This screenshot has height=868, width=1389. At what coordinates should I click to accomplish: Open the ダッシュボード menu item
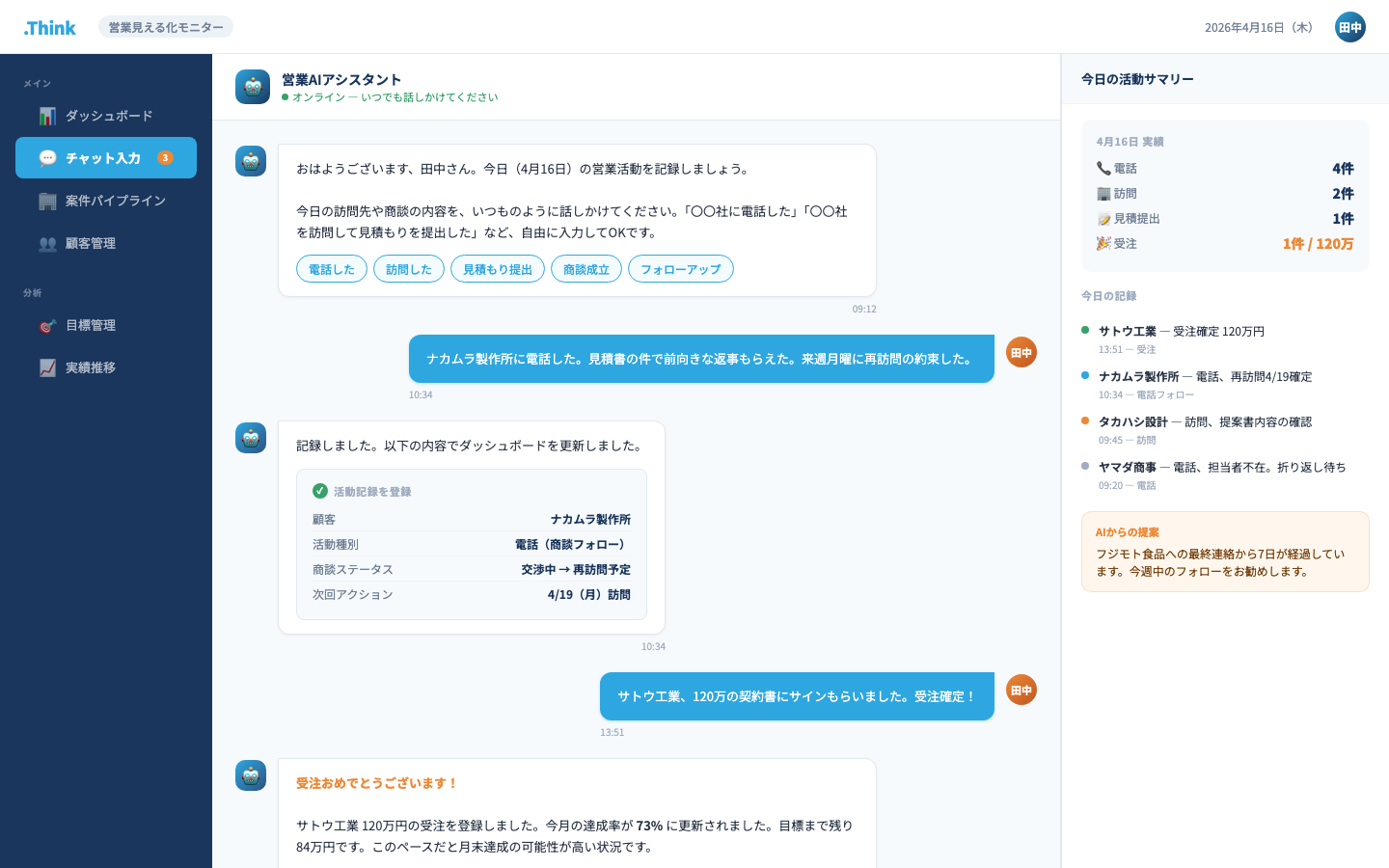(x=106, y=116)
